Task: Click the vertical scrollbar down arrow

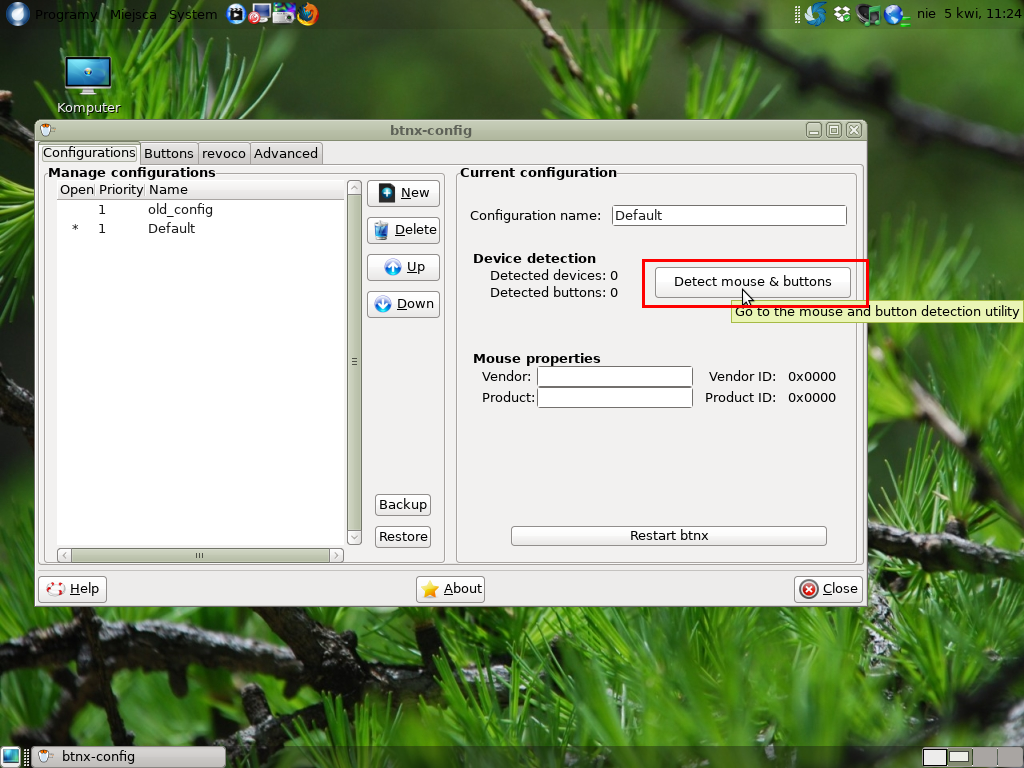Action: [355, 537]
